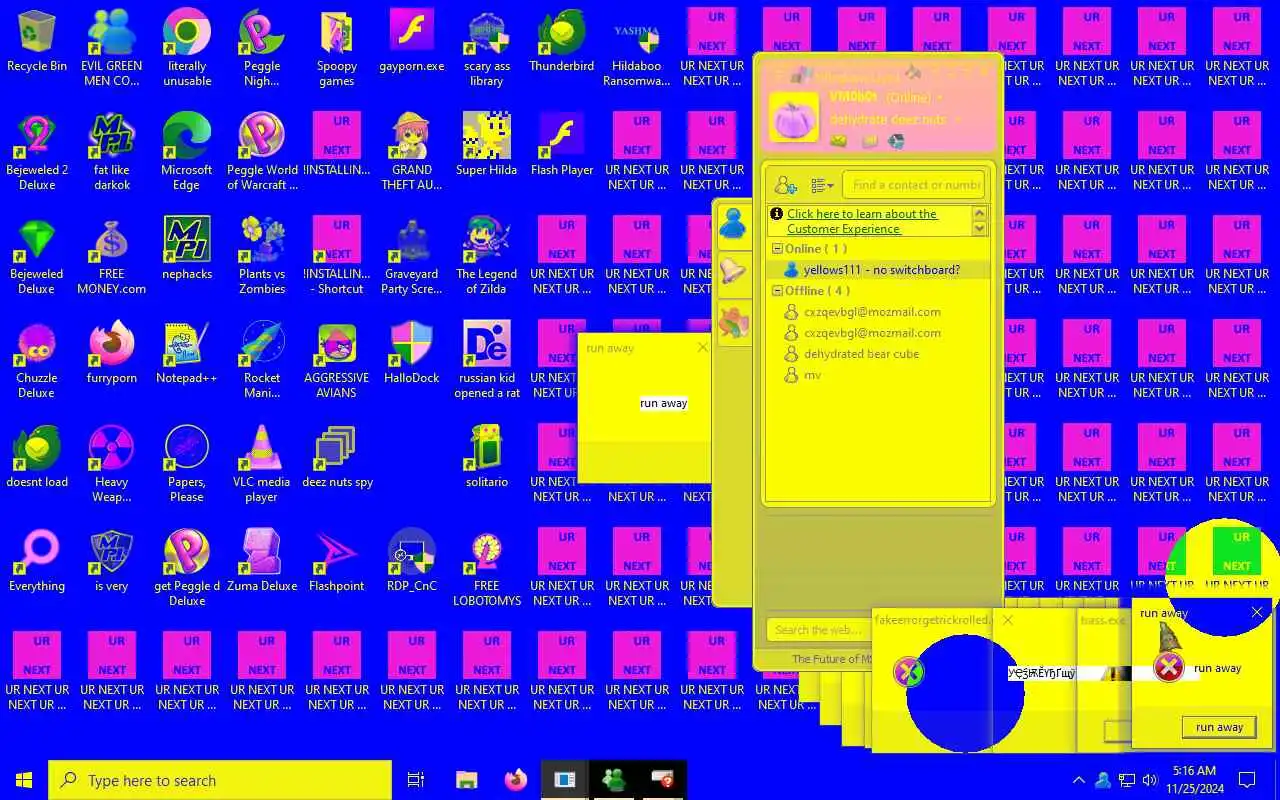1280x800 pixels.
Task: Show hidden system tray icons
Action: click(1078, 780)
